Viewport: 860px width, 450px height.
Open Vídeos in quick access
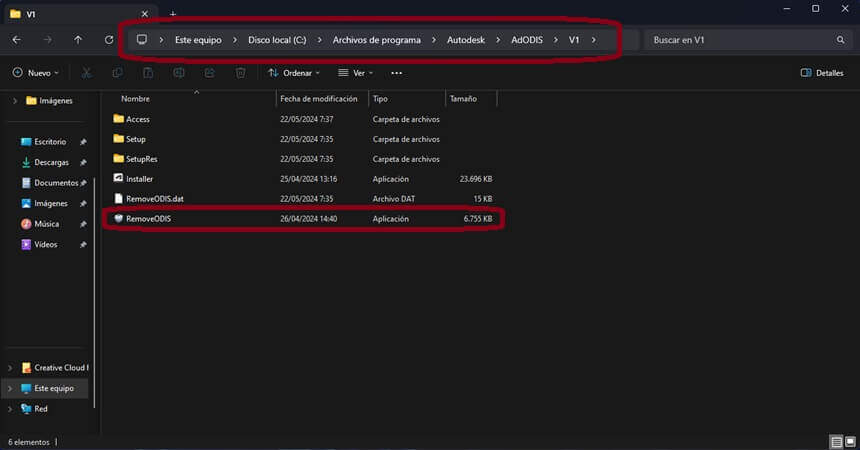coord(39,244)
